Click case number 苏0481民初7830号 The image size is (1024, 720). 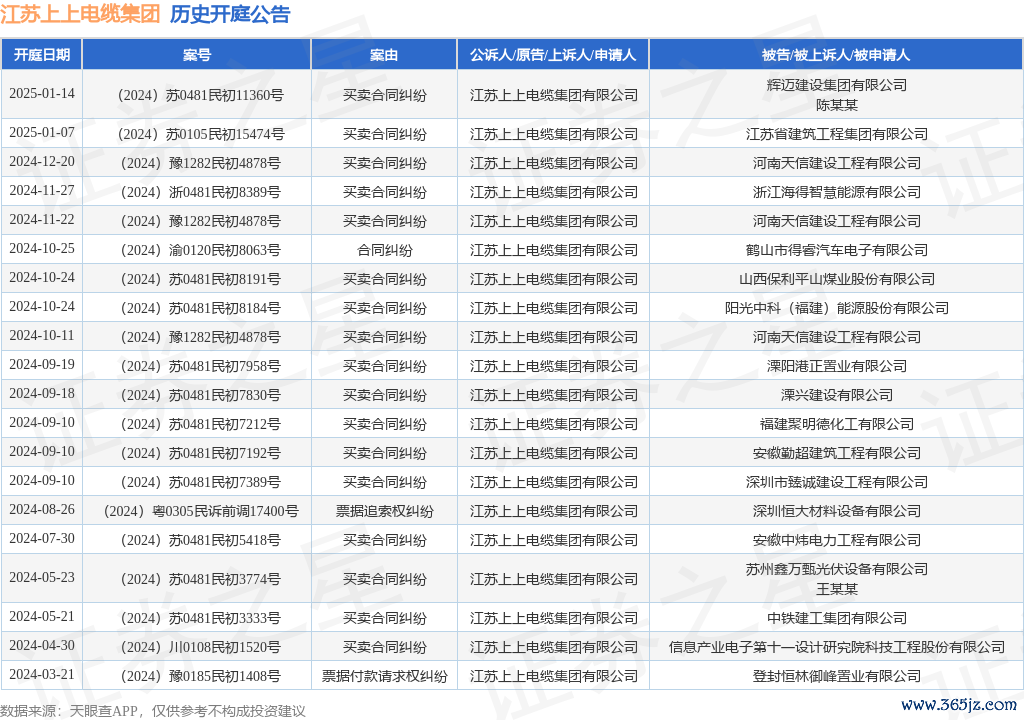tap(200, 395)
